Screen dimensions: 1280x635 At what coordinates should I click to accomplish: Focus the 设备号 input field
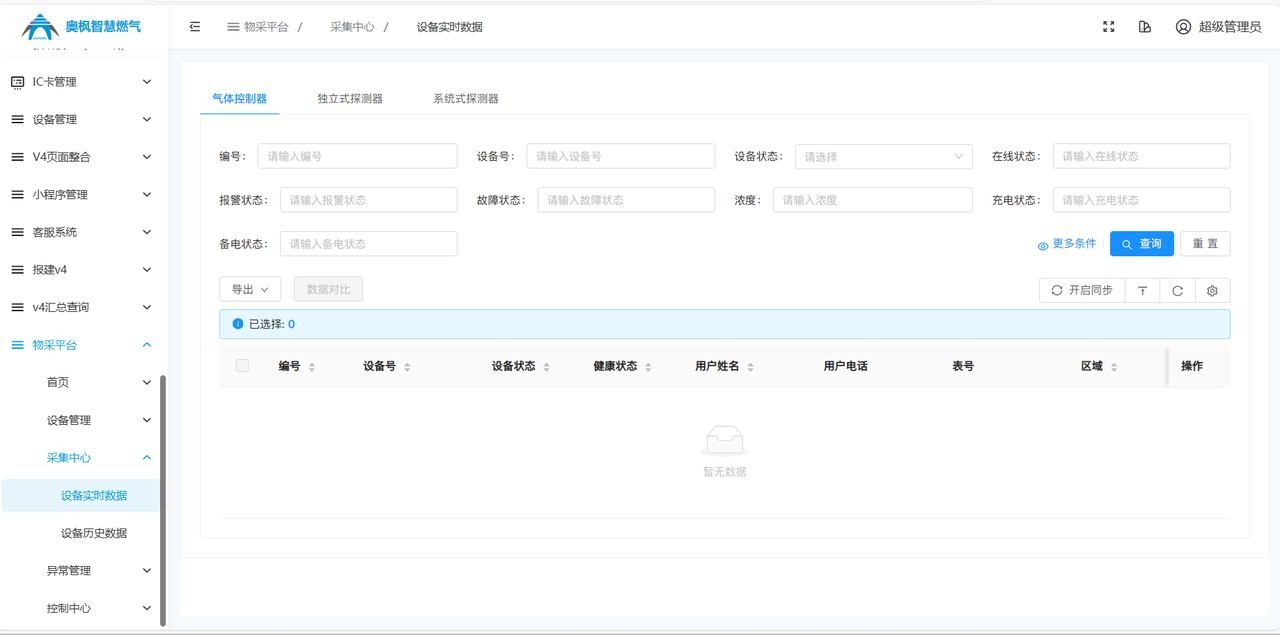(x=621, y=156)
